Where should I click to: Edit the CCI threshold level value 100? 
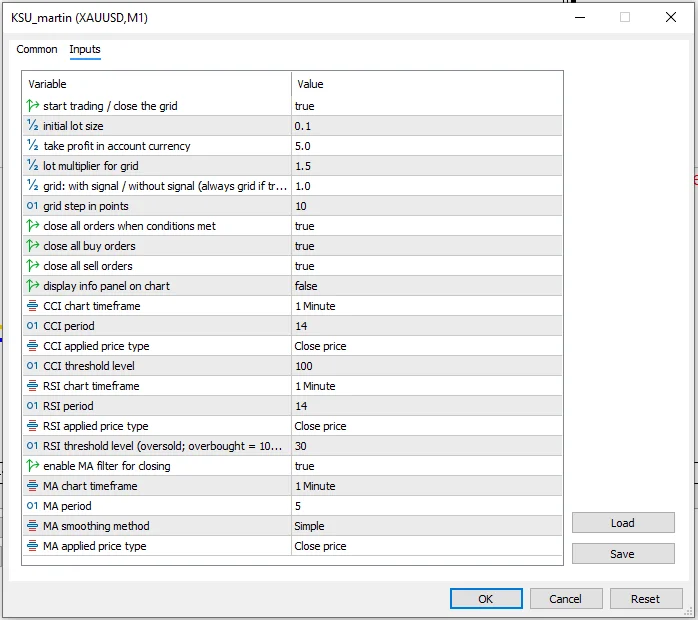click(426, 366)
